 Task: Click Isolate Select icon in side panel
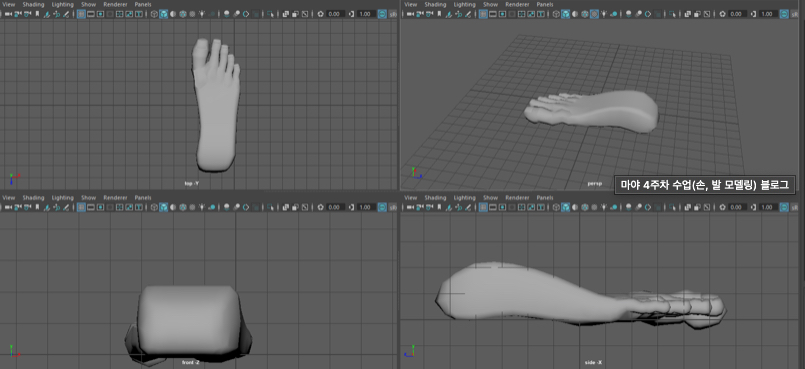tap(672, 207)
